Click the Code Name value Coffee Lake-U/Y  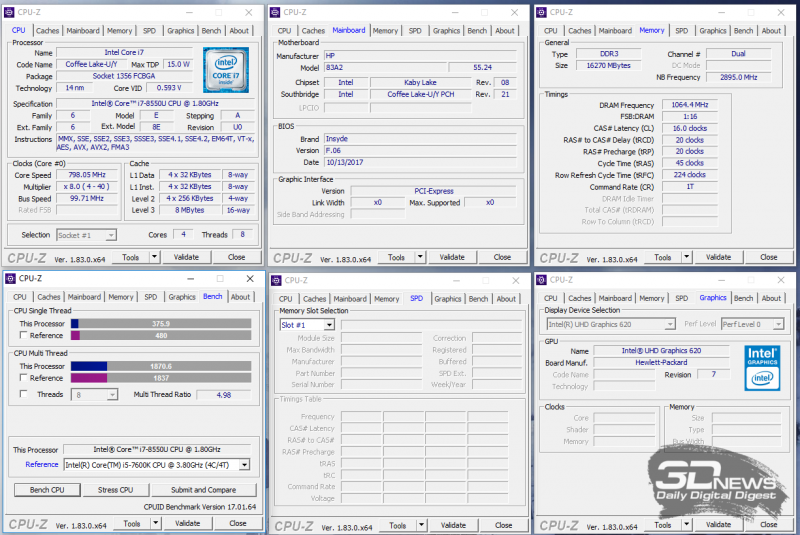tap(91, 64)
